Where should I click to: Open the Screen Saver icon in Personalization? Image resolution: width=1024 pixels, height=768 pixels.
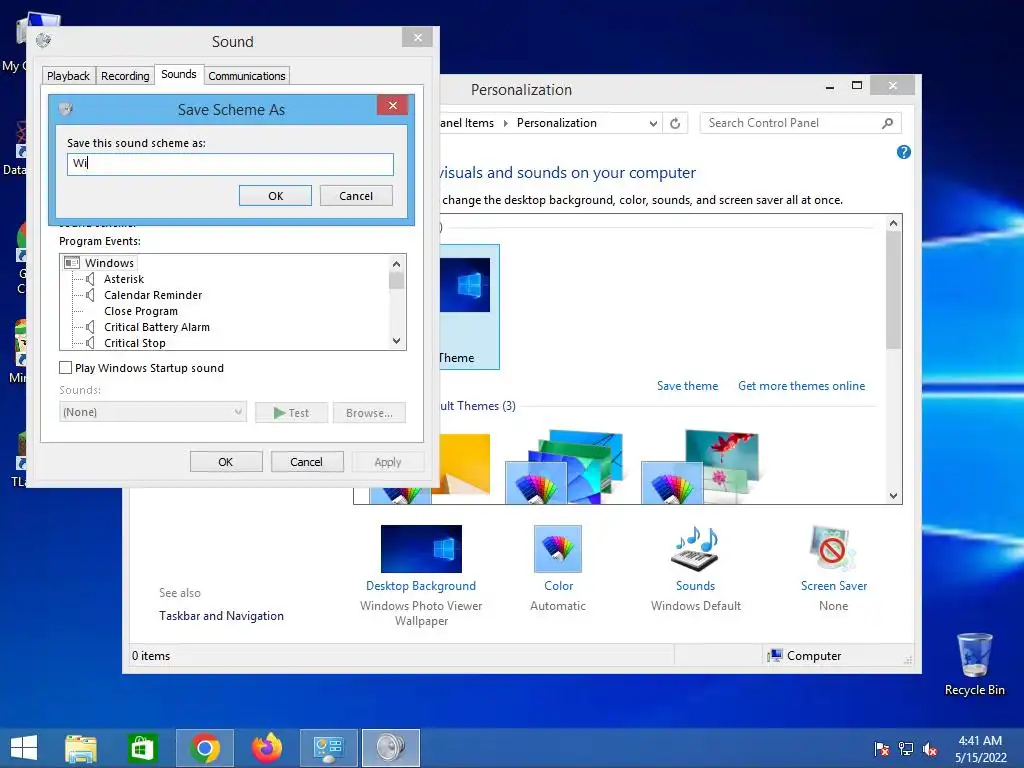[833, 549]
